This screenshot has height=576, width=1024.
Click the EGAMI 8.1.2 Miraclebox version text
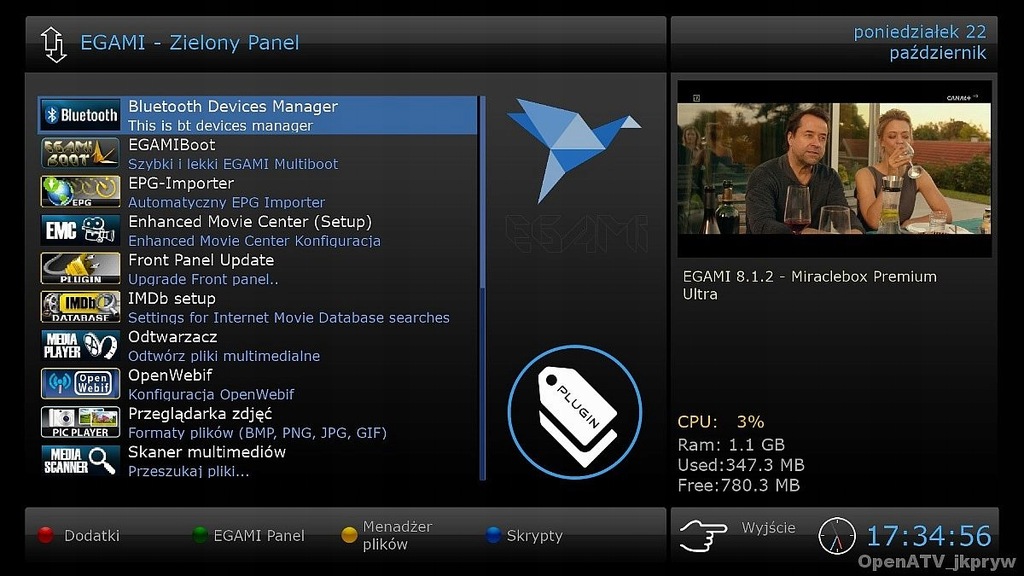(810, 285)
